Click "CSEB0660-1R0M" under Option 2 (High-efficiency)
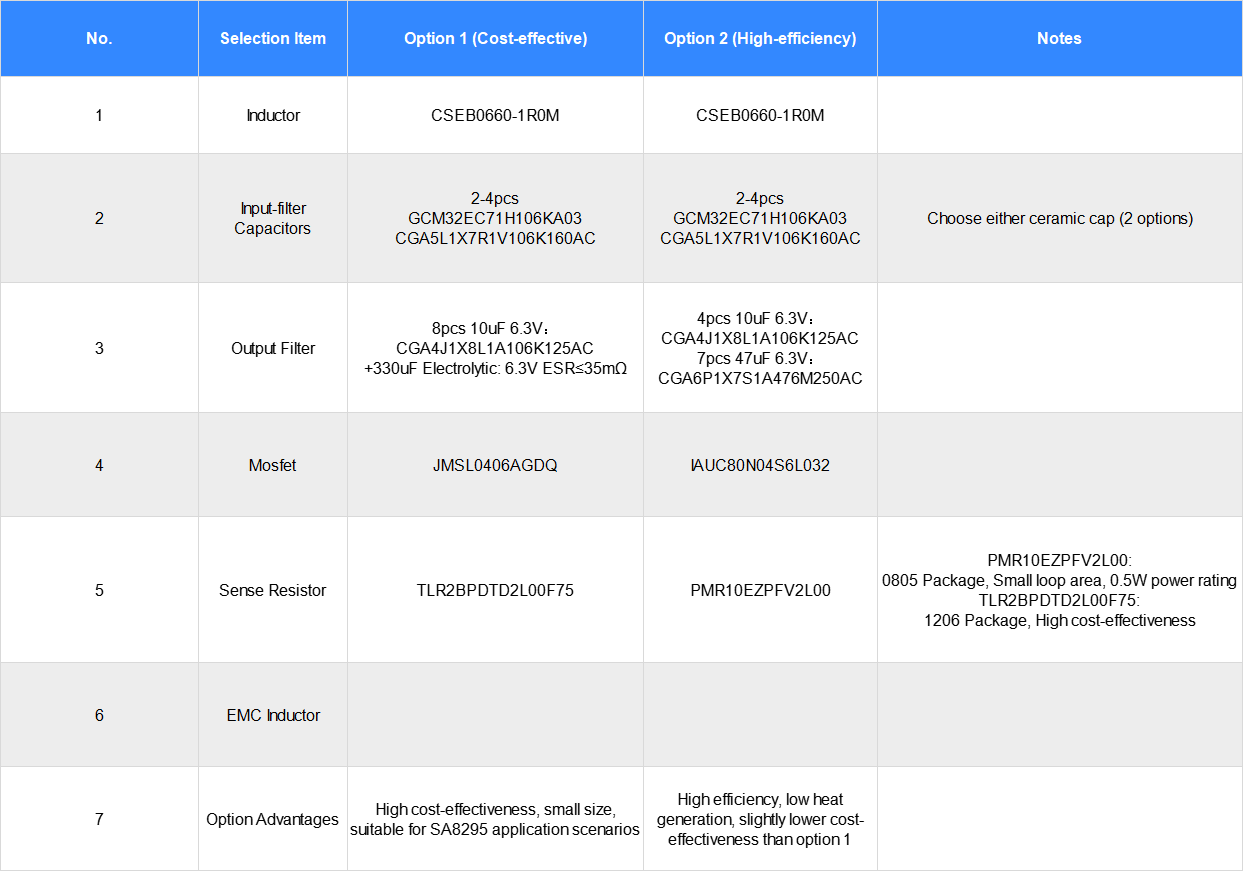The image size is (1244, 872). 760,115
